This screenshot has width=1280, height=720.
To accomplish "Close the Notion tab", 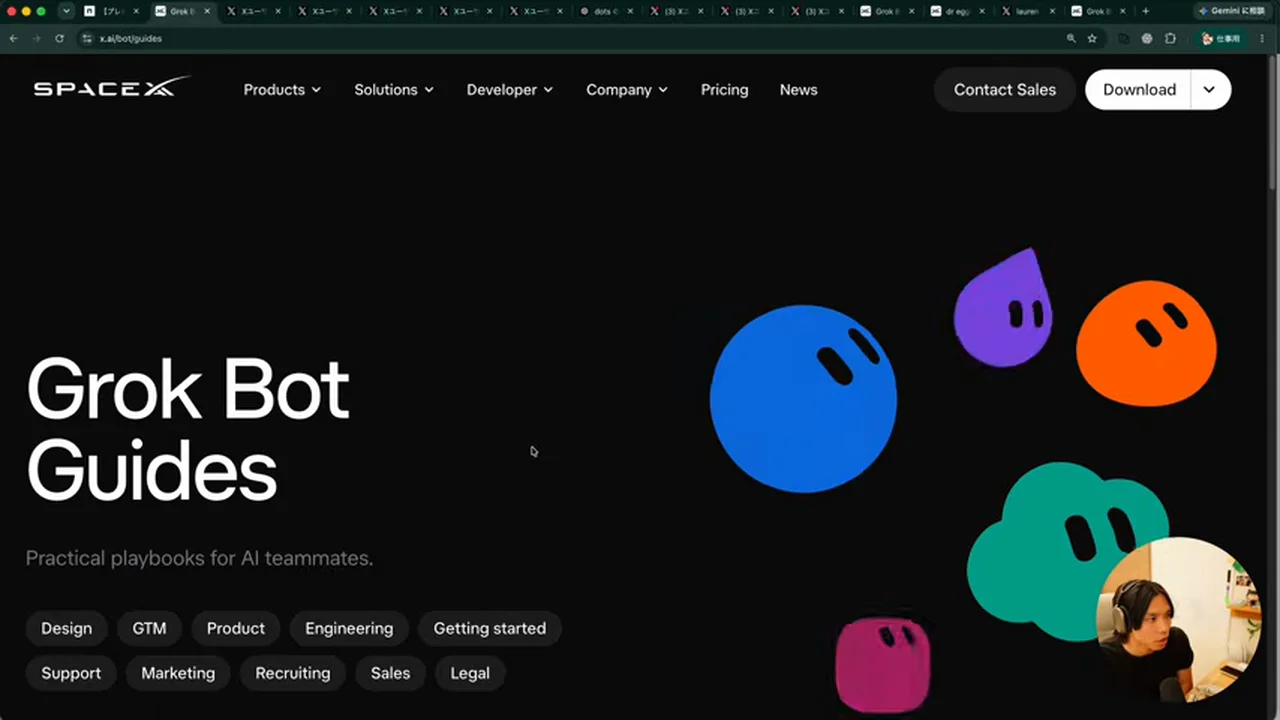I will (x=138, y=11).
